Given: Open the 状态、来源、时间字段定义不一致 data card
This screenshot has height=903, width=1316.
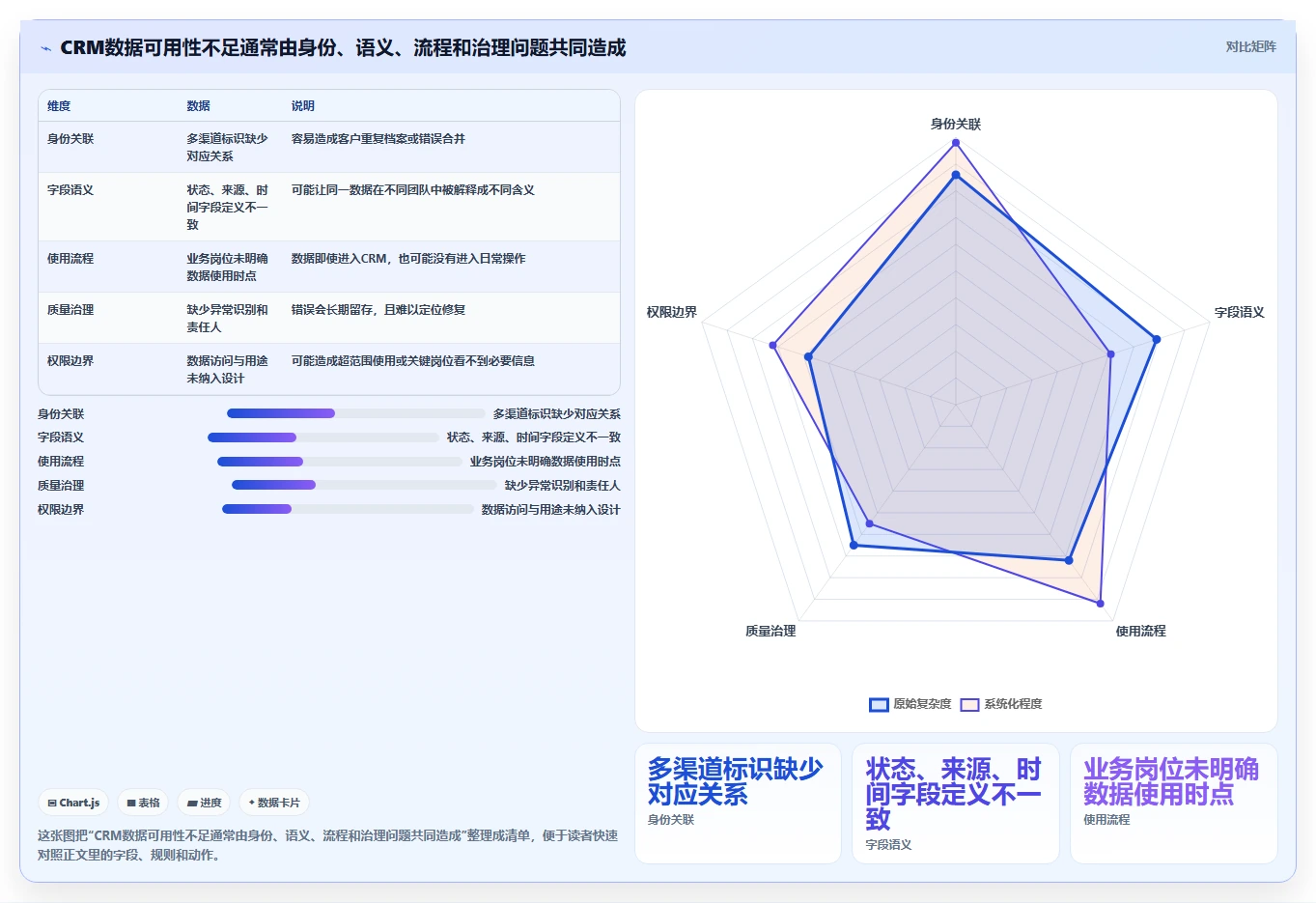Looking at the screenshot, I should pos(956,804).
